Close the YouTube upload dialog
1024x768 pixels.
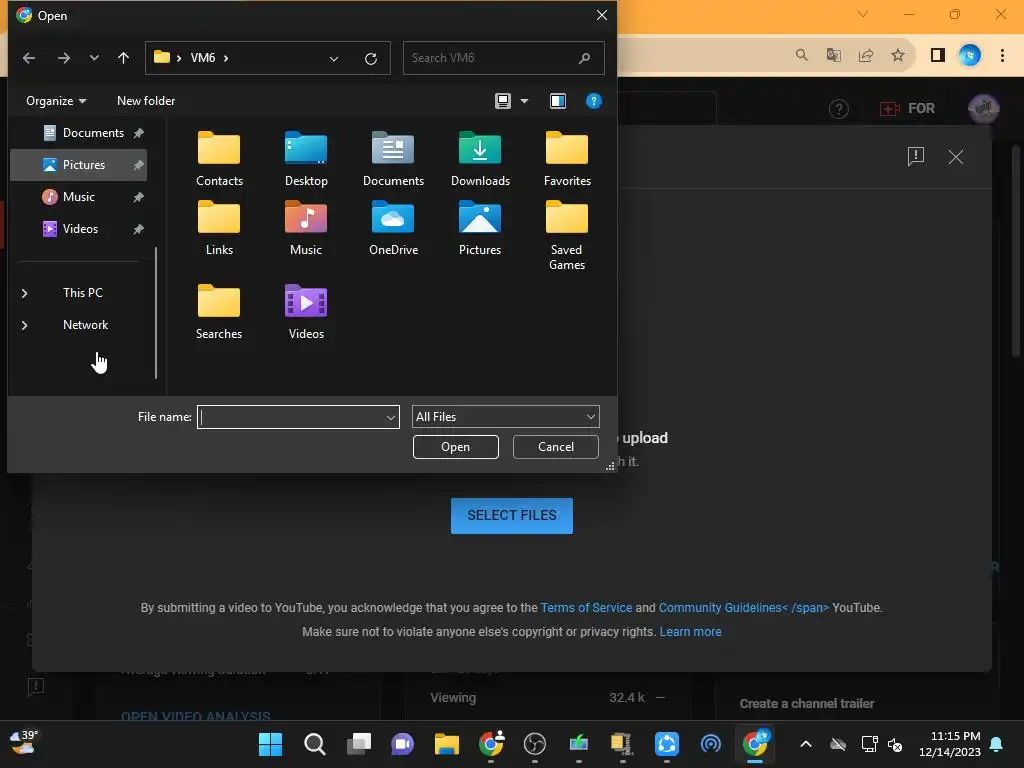(955, 157)
